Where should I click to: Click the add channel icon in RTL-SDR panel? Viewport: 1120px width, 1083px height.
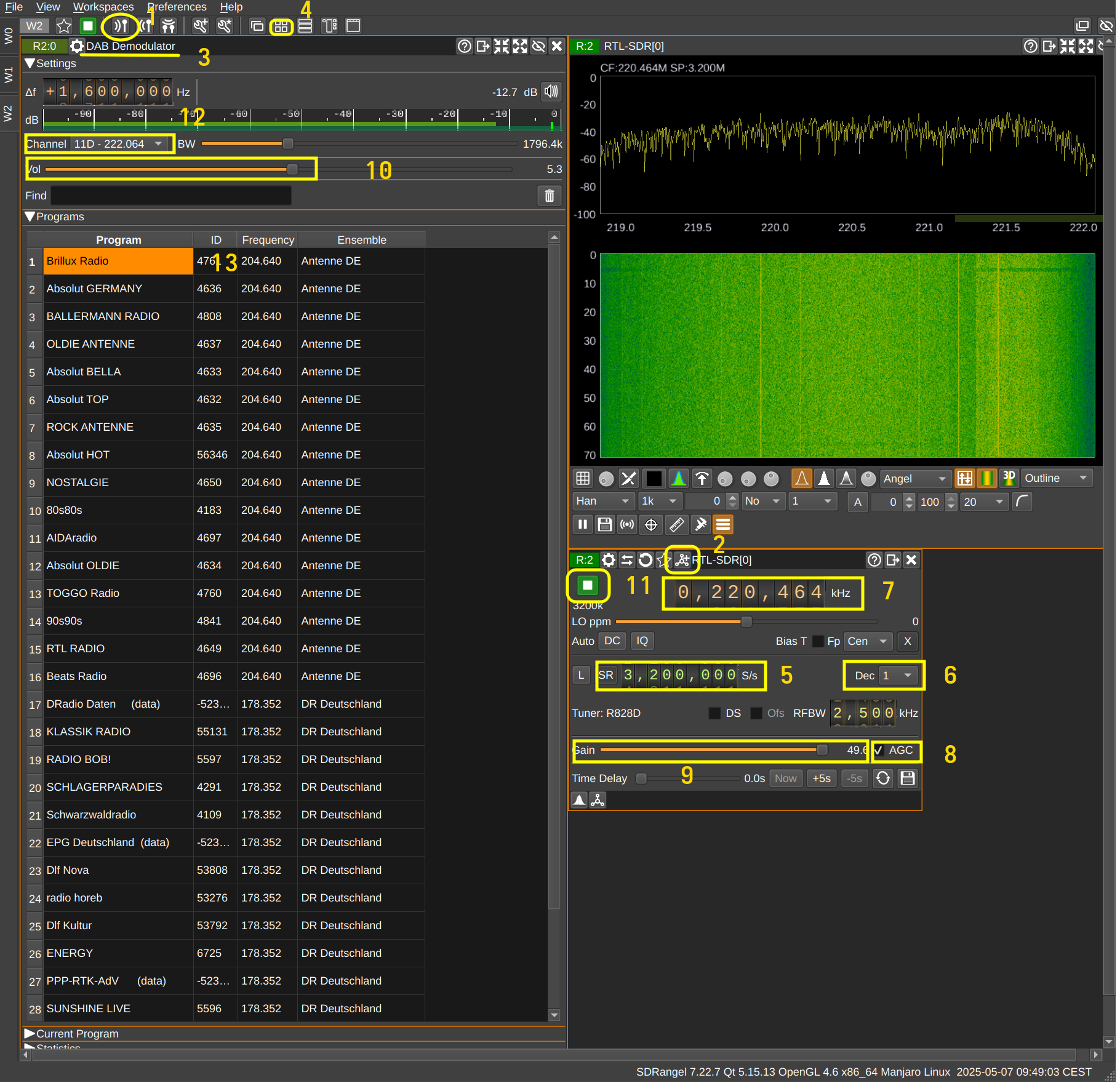[x=682, y=560]
